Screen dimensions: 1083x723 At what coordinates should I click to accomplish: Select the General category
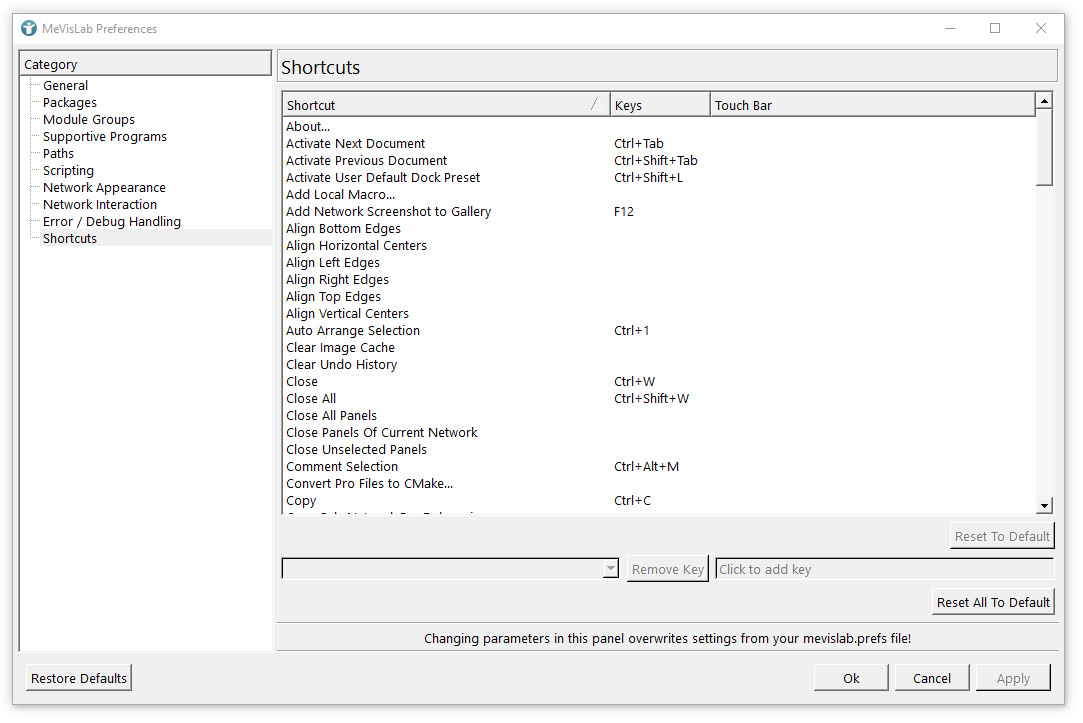(x=65, y=86)
